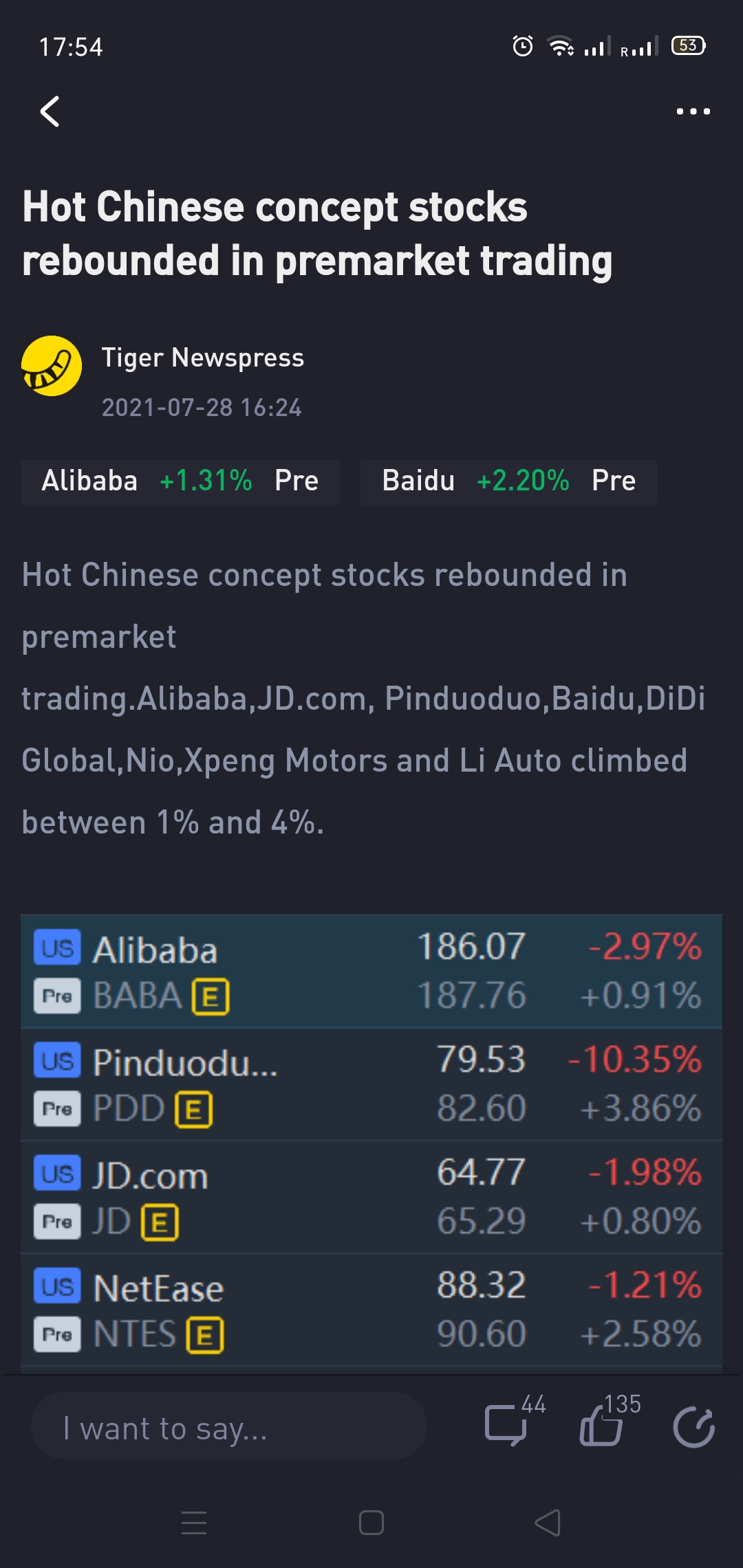Screen dimensions: 743x1568
Task: Tap the Android recent apps menu button
Action: (x=194, y=1523)
